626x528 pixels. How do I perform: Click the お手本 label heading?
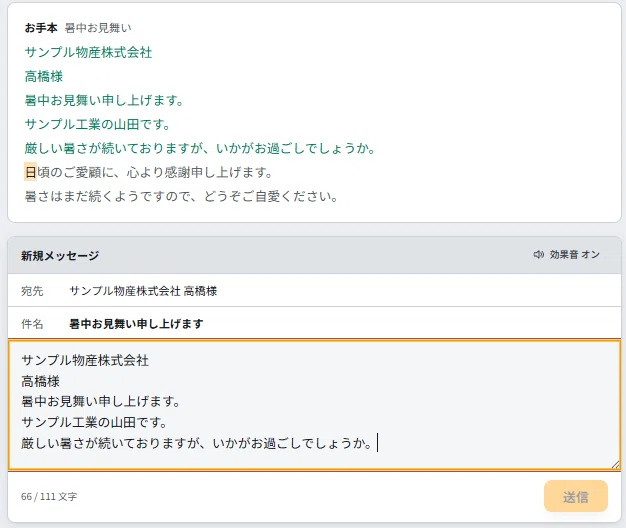coord(41,28)
